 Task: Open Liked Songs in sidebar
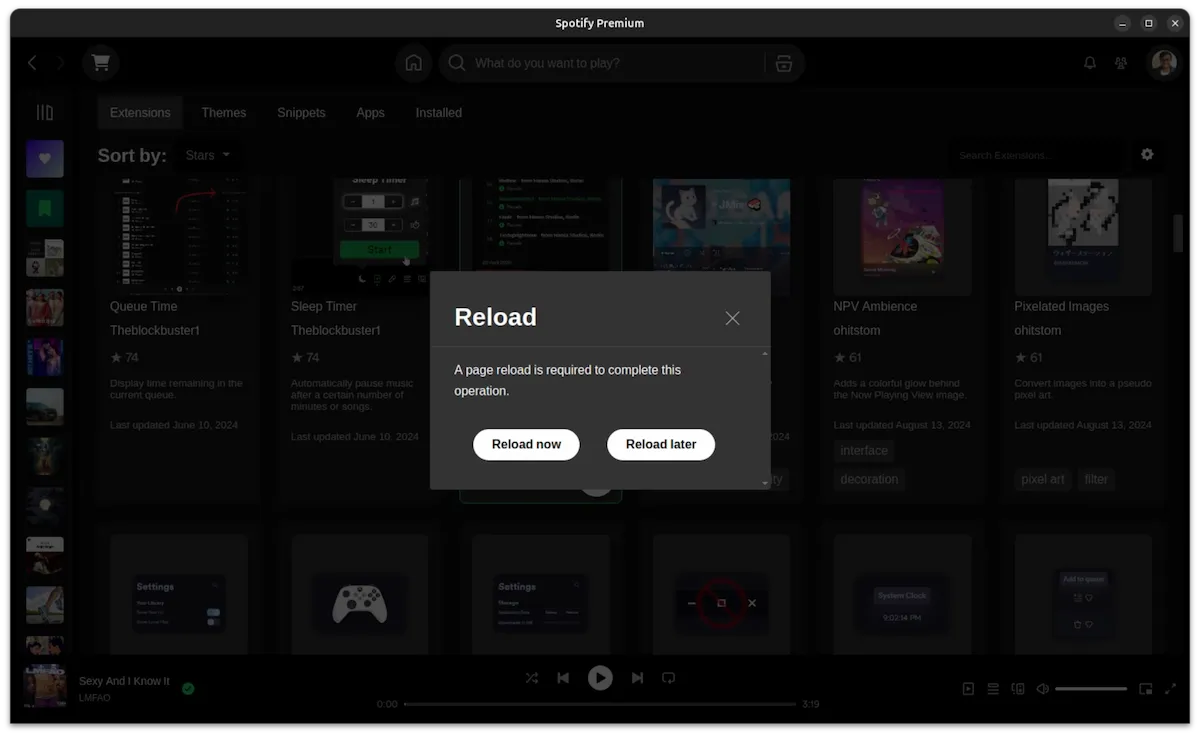[45, 159]
